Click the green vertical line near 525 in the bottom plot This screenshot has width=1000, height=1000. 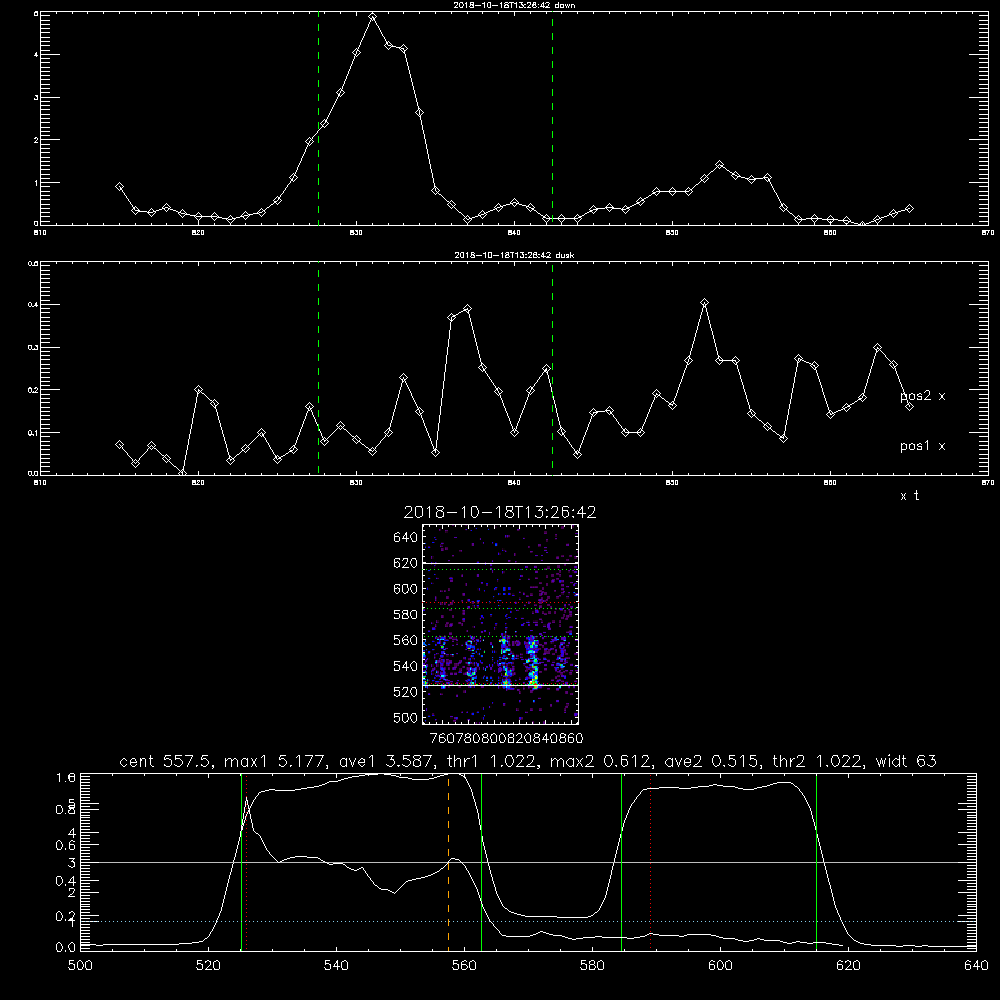point(241,862)
